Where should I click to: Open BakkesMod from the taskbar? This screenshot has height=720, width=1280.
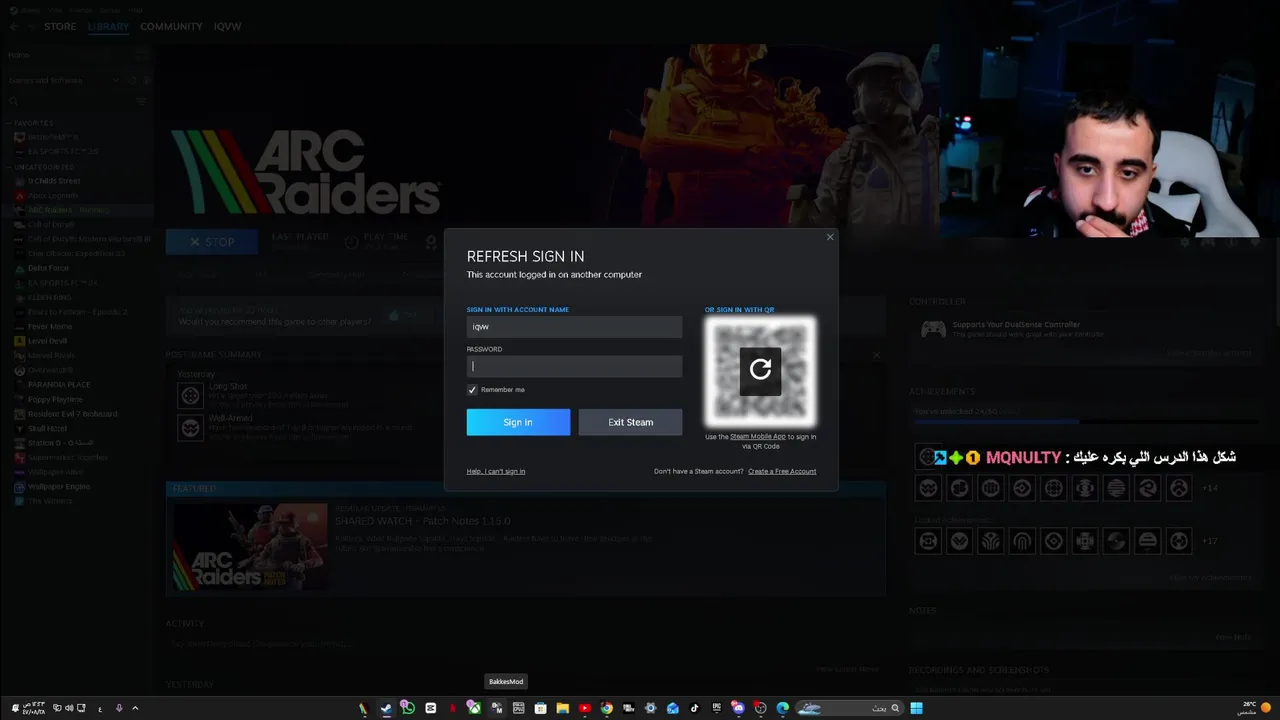[x=497, y=708]
